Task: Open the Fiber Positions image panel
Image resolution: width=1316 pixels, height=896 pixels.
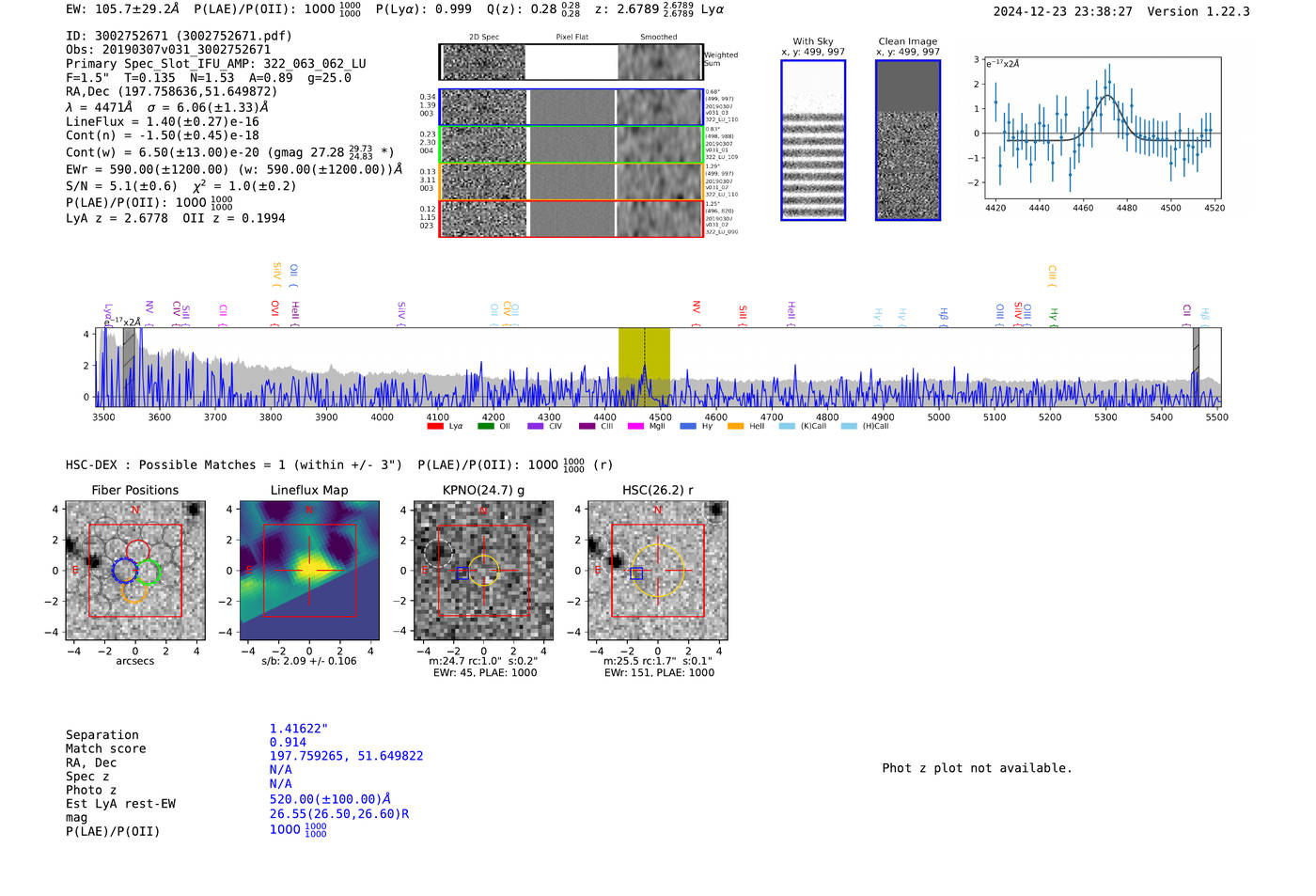Action: coord(134,571)
